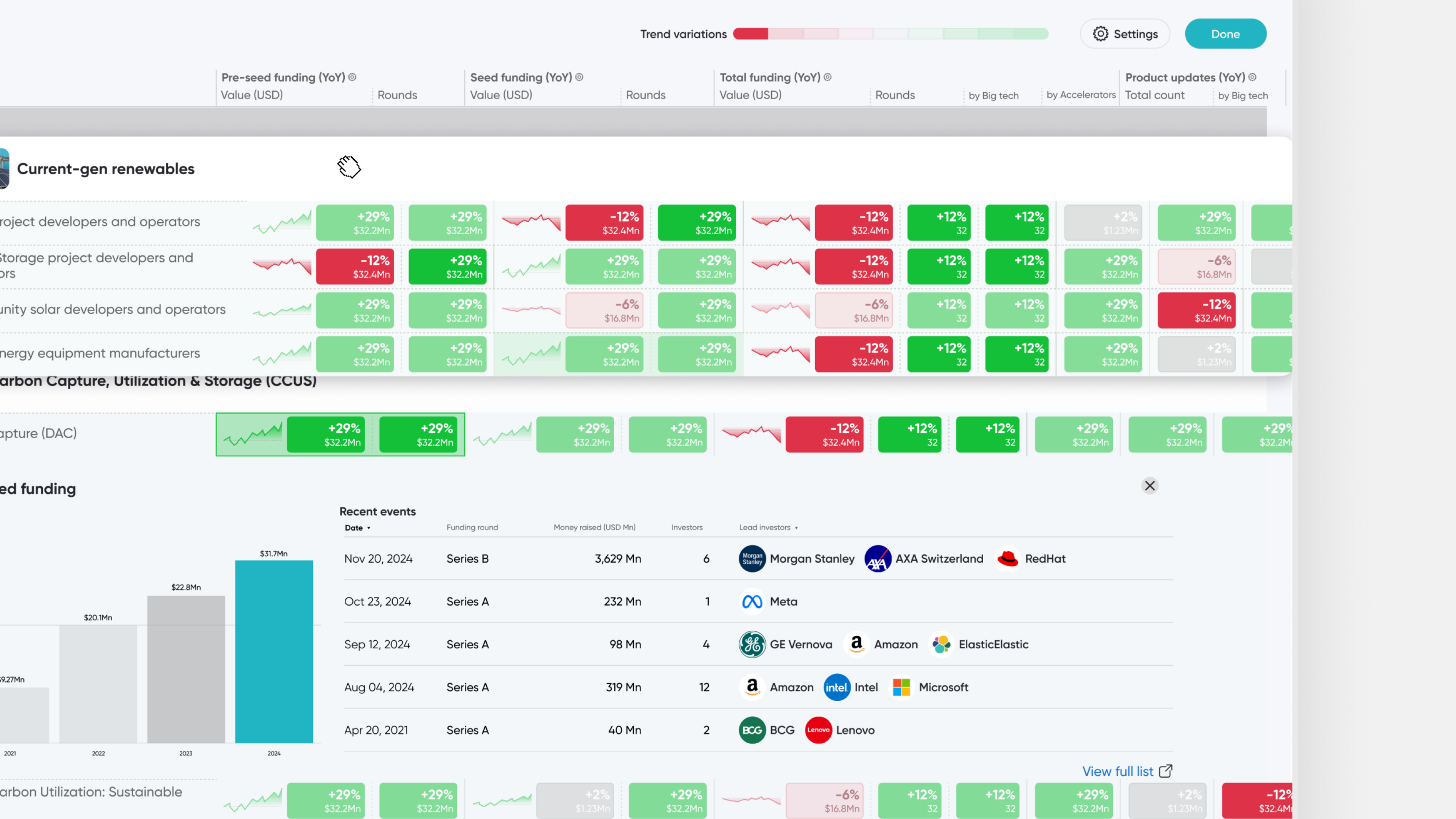The image size is (1456, 819).
Task: Open the View full list link
Action: pyautogui.click(x=1117, y=771)
